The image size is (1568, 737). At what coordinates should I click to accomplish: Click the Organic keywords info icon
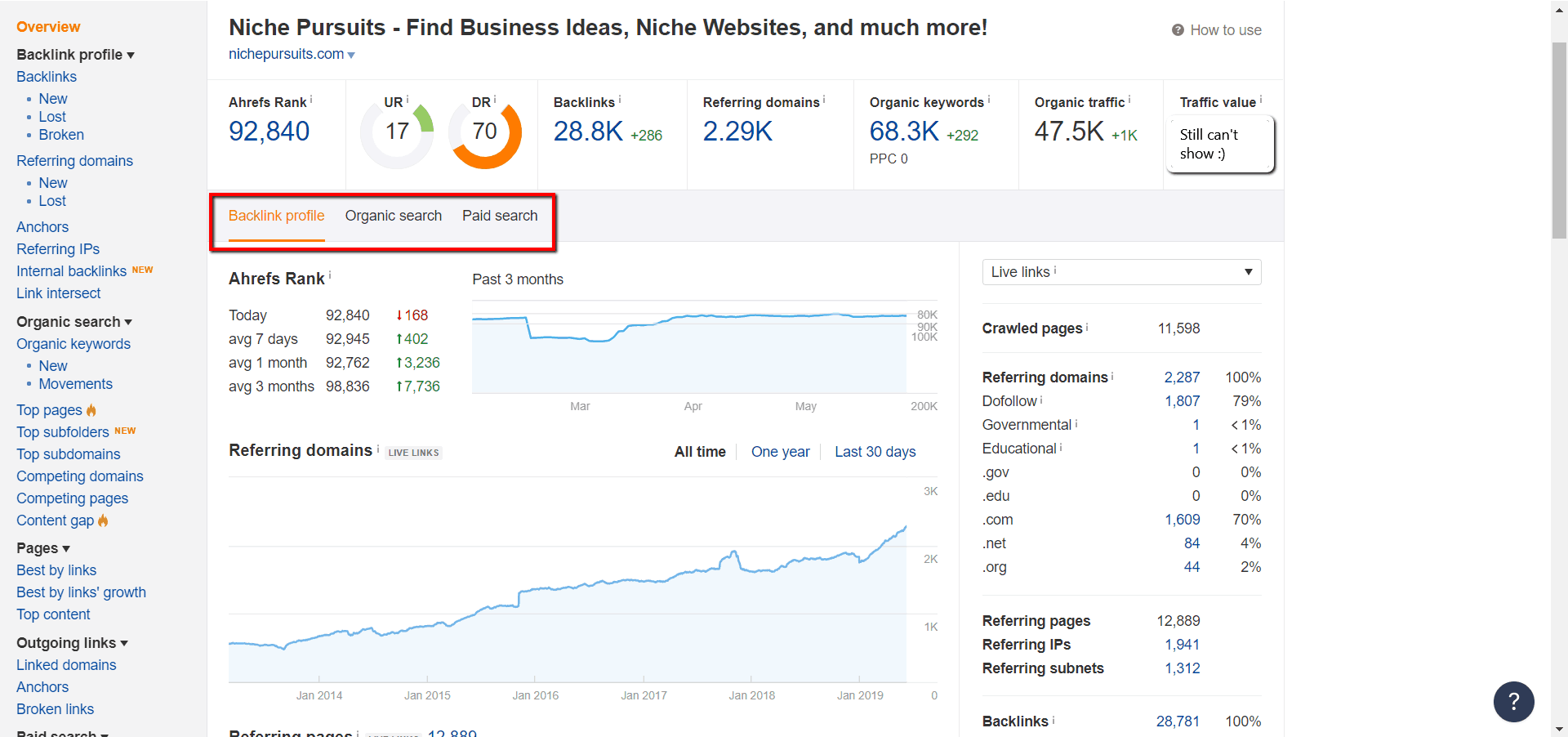(989, 100)
